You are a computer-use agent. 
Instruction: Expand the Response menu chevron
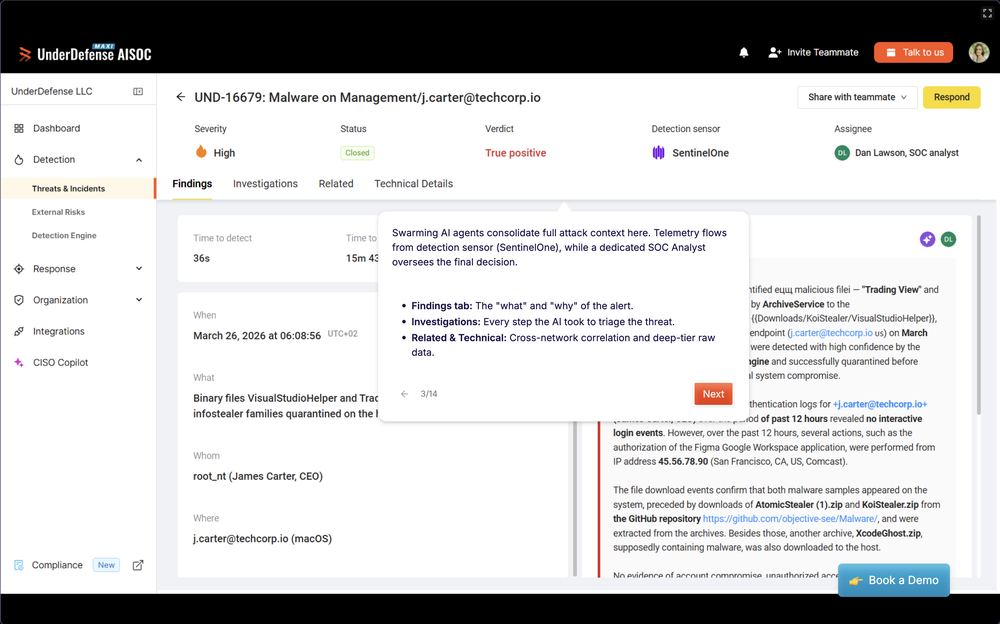139,269
